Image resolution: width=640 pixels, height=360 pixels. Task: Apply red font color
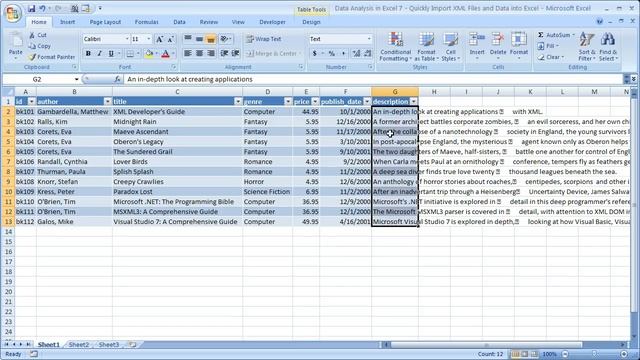(165, 53)
